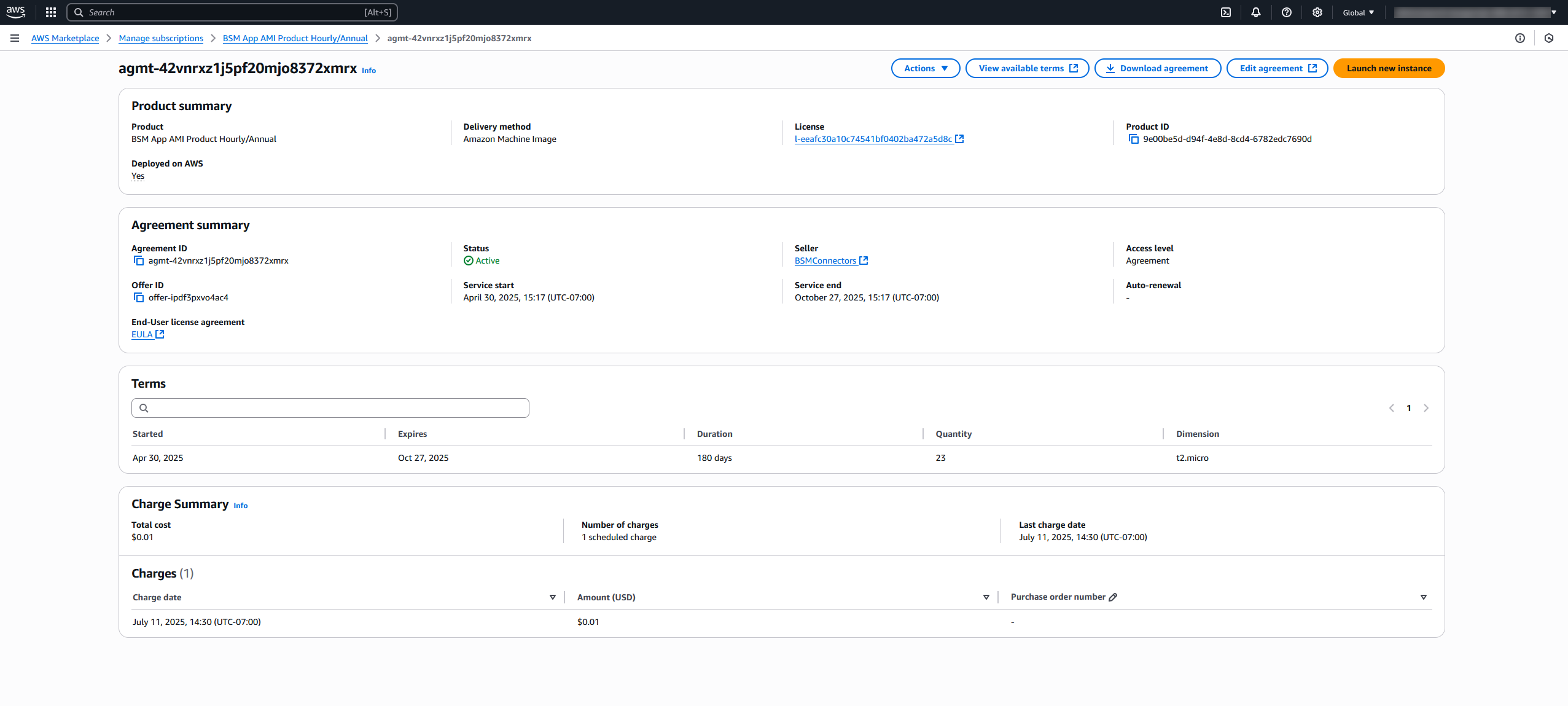Viewport: 1568px width, 706px height.
Task: Copy the Product ID value
Action: [x=1134, y=139]
